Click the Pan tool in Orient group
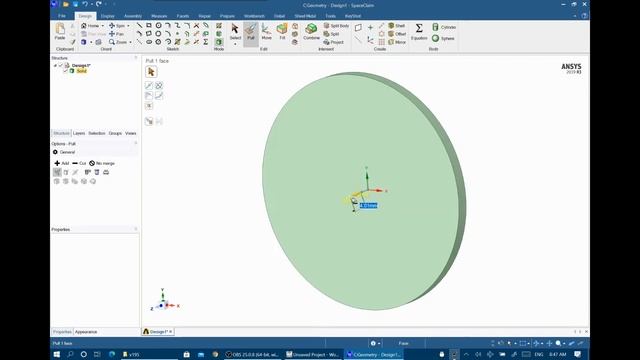This screenshot has height=360, width=640. click(116, 34)
